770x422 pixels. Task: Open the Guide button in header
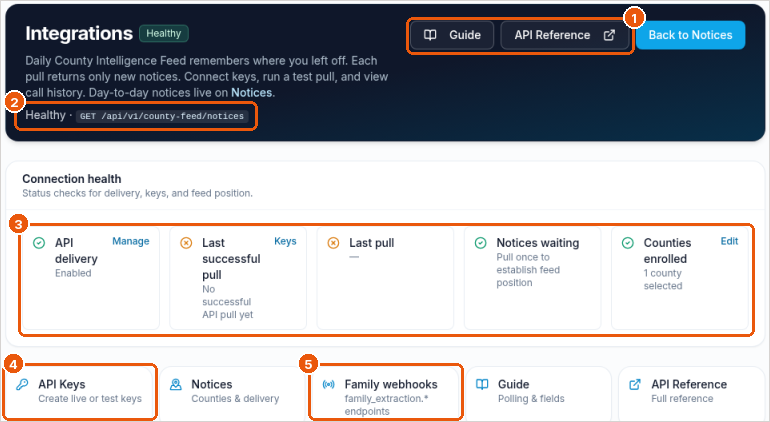(452, 35)
